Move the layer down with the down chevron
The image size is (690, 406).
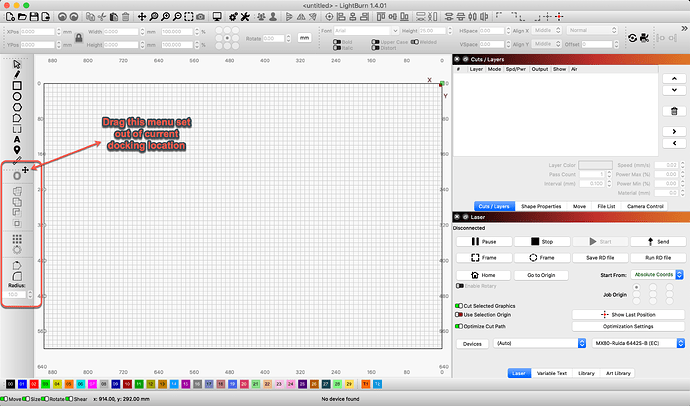pyautogui.click(x=674, y=90)
